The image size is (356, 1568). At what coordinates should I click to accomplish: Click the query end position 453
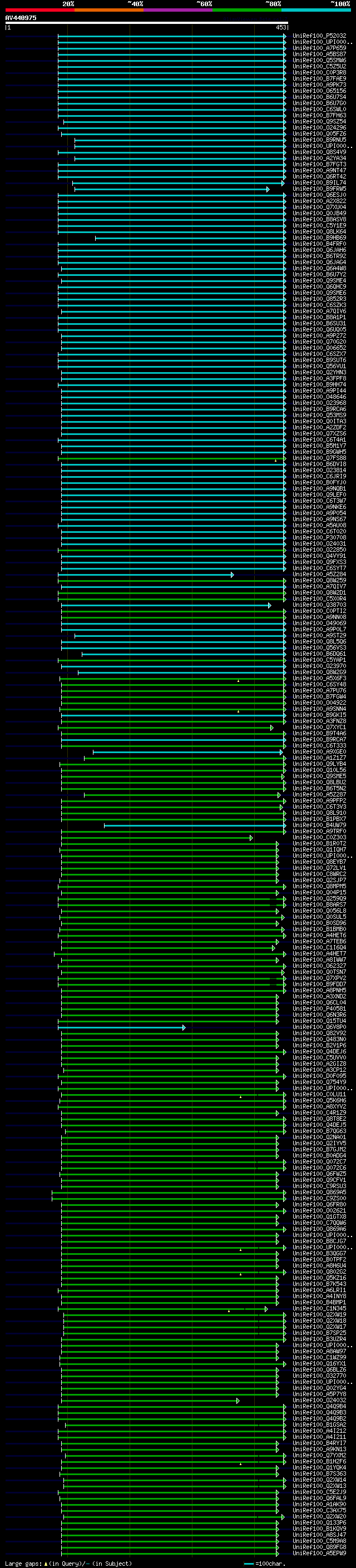pos(280,27)
